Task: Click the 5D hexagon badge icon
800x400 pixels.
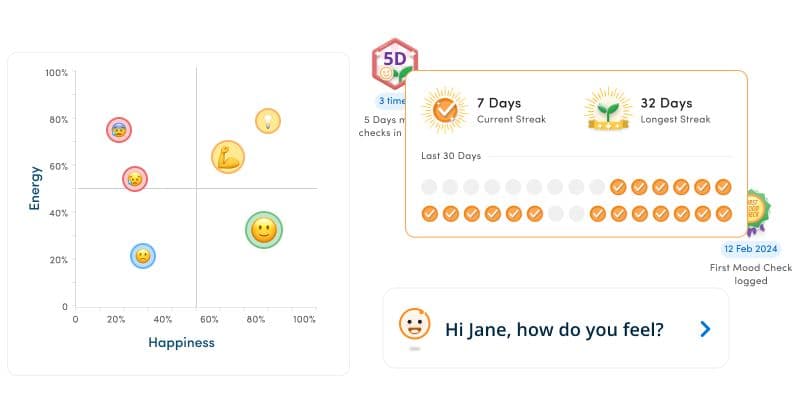Action: 394,64
